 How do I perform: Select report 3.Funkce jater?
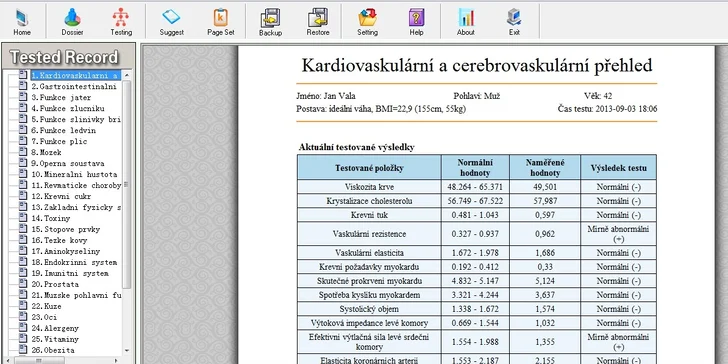point(61,98)
